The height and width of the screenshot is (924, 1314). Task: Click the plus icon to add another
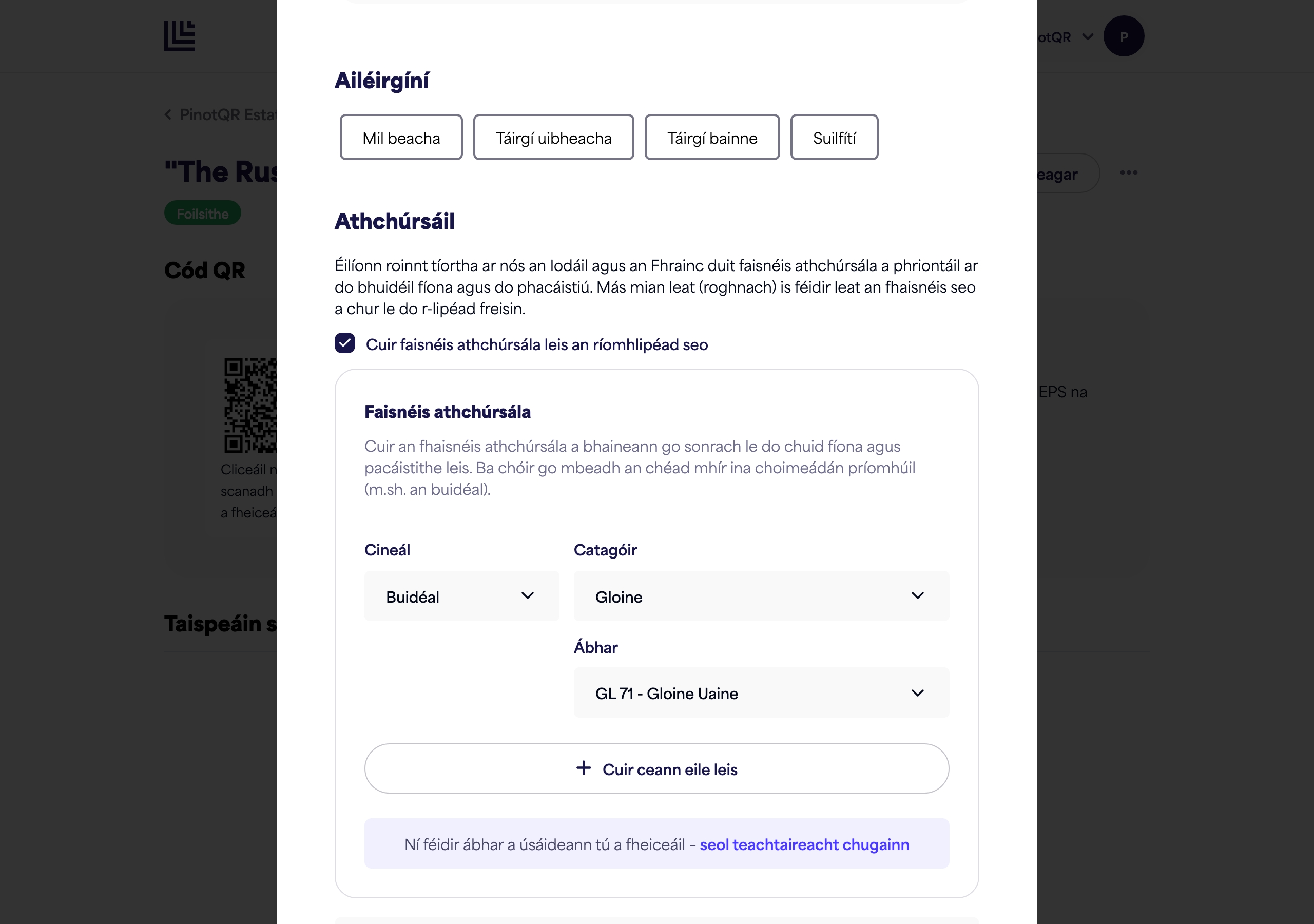(583, 768)
